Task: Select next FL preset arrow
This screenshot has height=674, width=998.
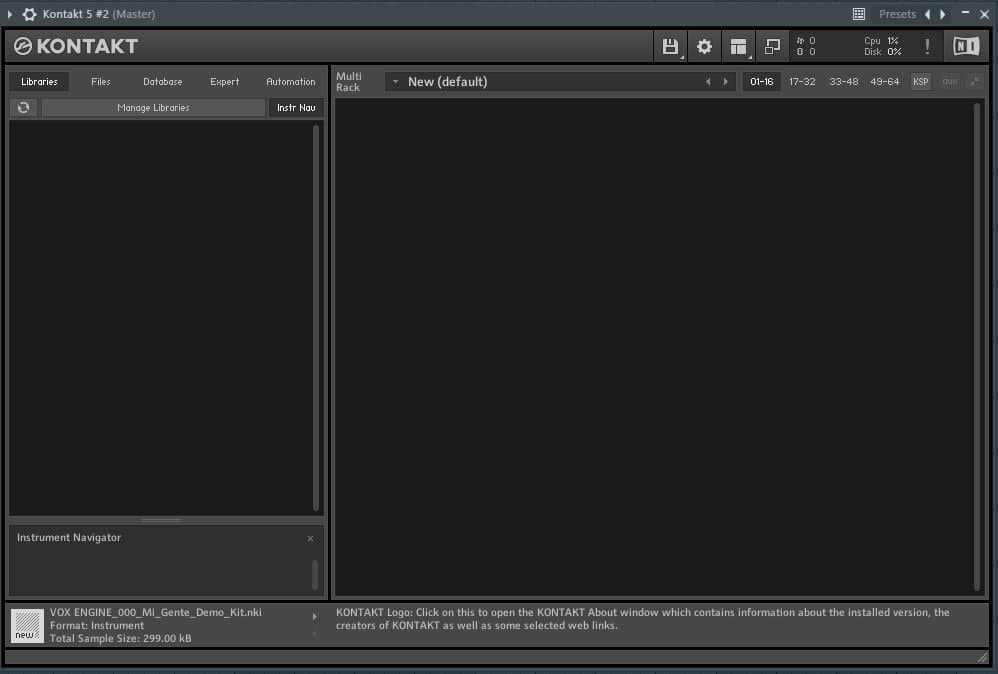Action: pos(943,14)
